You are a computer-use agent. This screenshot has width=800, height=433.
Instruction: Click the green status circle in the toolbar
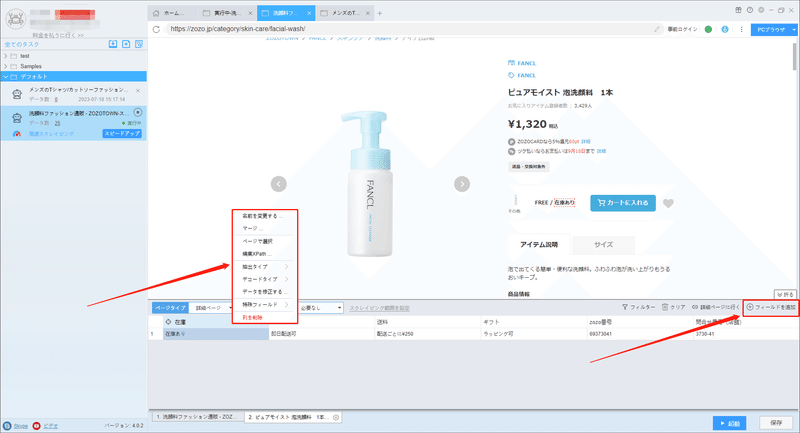point(708,29)
